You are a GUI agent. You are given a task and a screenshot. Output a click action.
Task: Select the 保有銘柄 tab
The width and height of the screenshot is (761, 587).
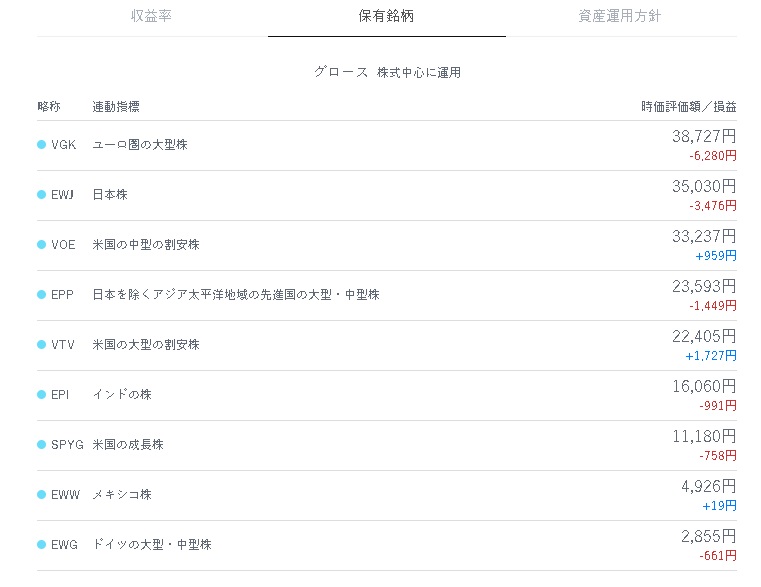pos(386,16)
